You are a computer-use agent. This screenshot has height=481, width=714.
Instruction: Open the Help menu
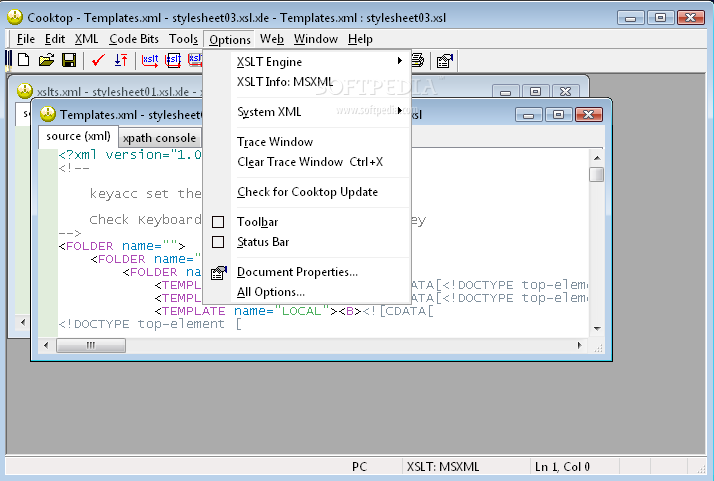pos(360,39)
